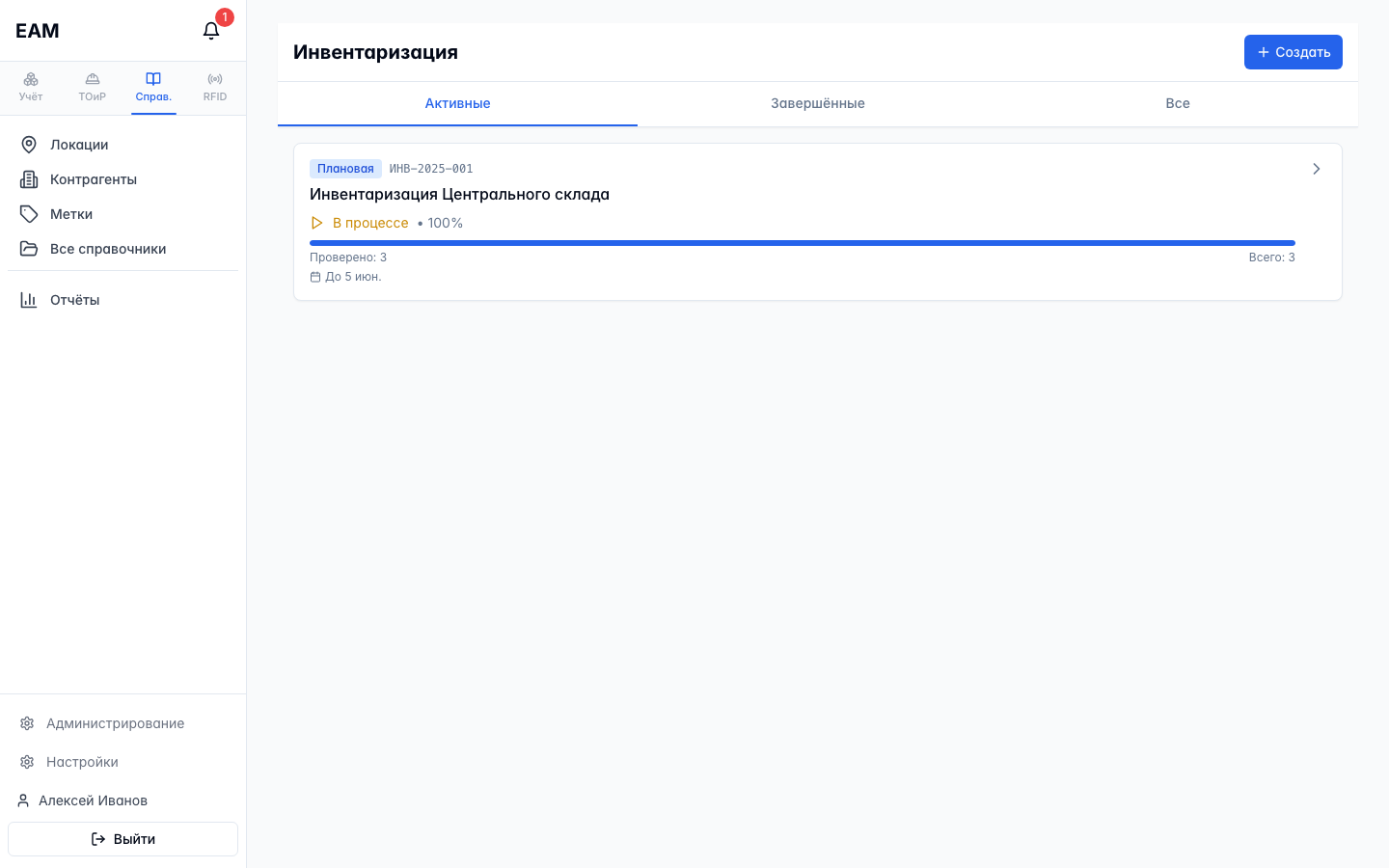Click the EAM logo

coord(38,31)
